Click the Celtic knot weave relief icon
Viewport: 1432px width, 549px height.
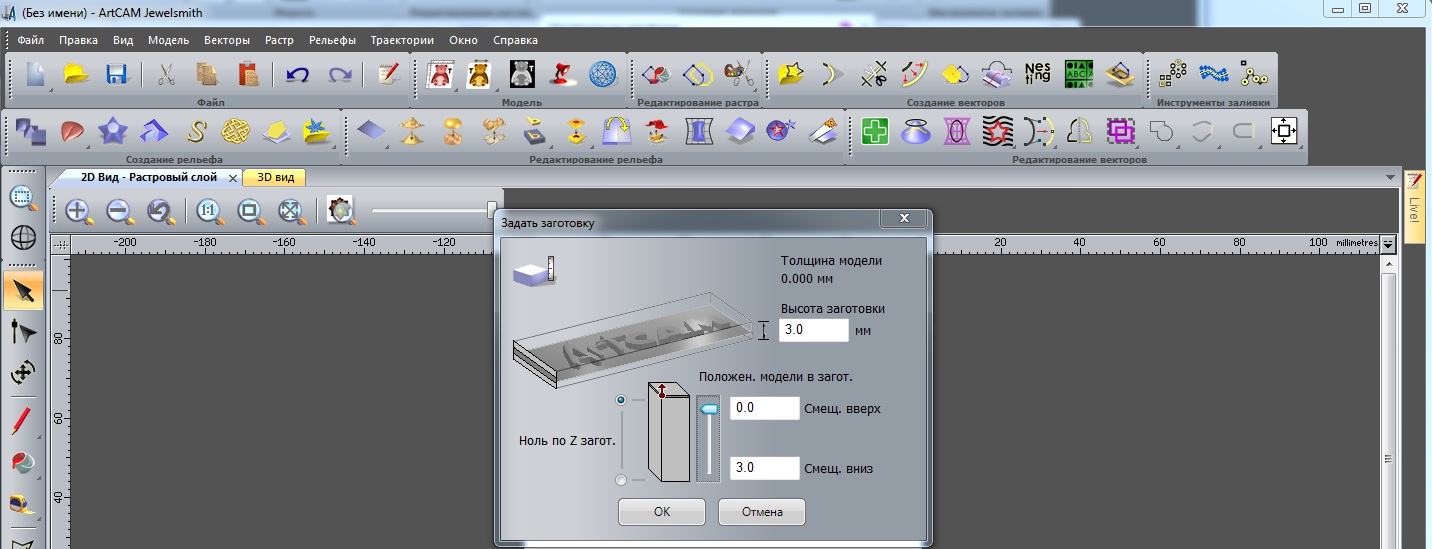(x=236, y=131)
